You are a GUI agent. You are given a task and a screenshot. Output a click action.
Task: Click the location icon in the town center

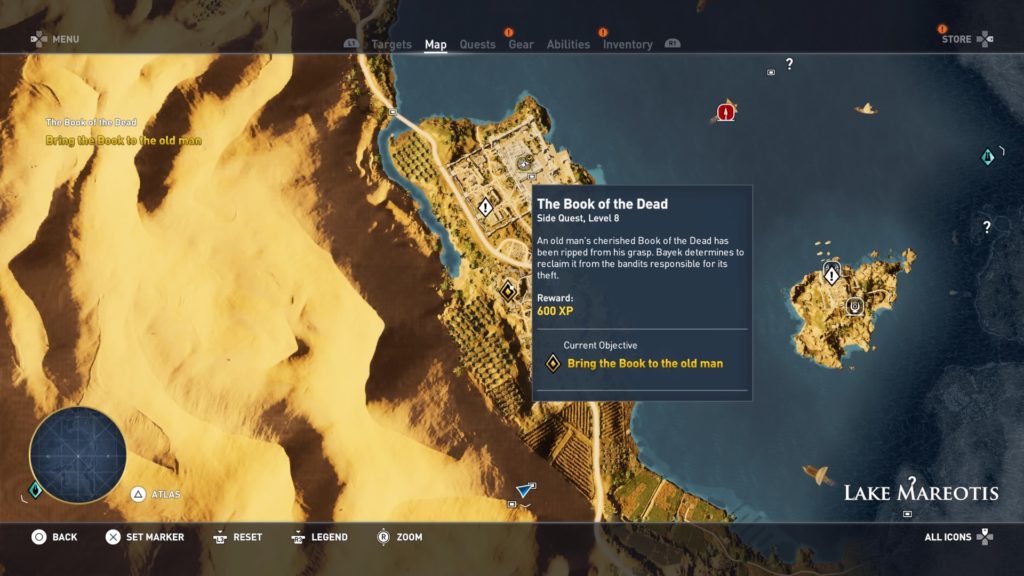click(x=524, y=164)
